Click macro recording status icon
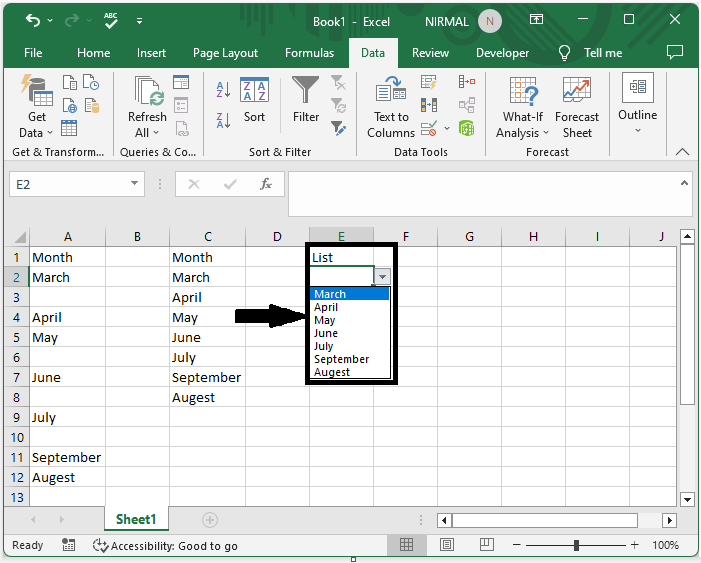Image resolution: width=701 pixels, height=563 pixels. point(68,545)
